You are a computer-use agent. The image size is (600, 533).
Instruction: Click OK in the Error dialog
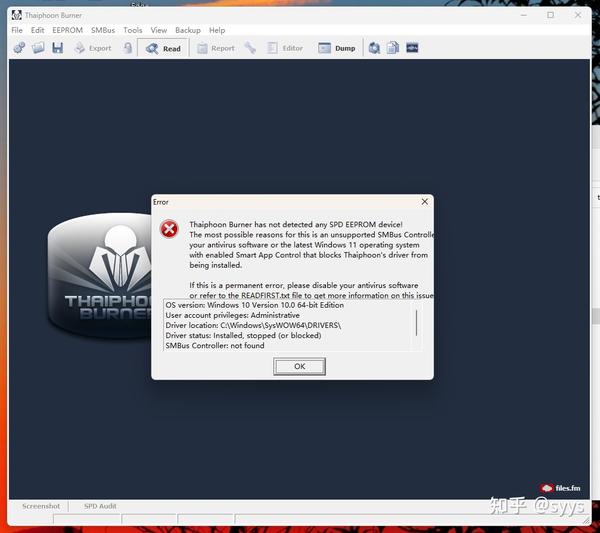coord(300,367)
